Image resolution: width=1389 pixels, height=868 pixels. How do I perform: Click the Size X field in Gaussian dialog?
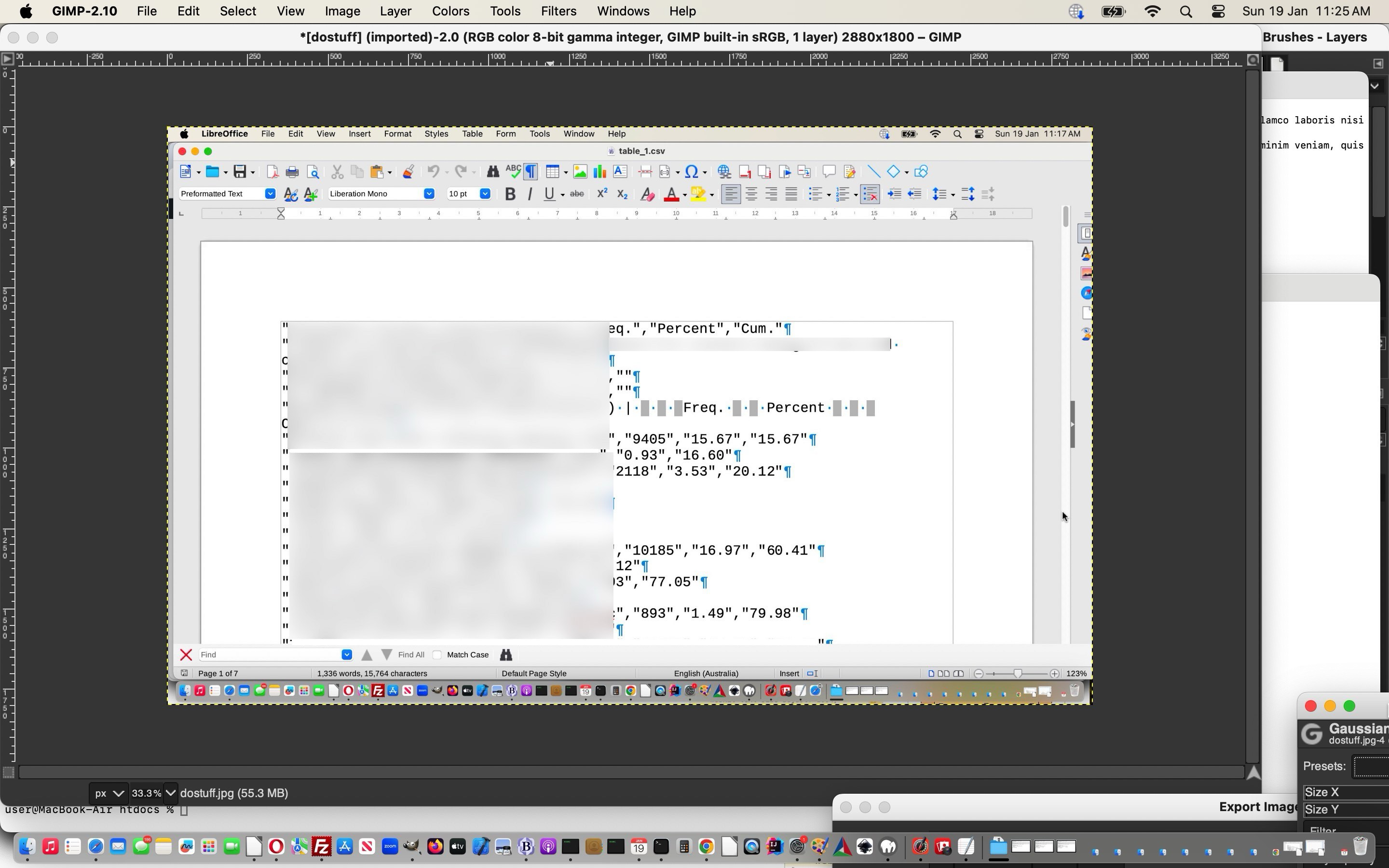point(1346,793)
